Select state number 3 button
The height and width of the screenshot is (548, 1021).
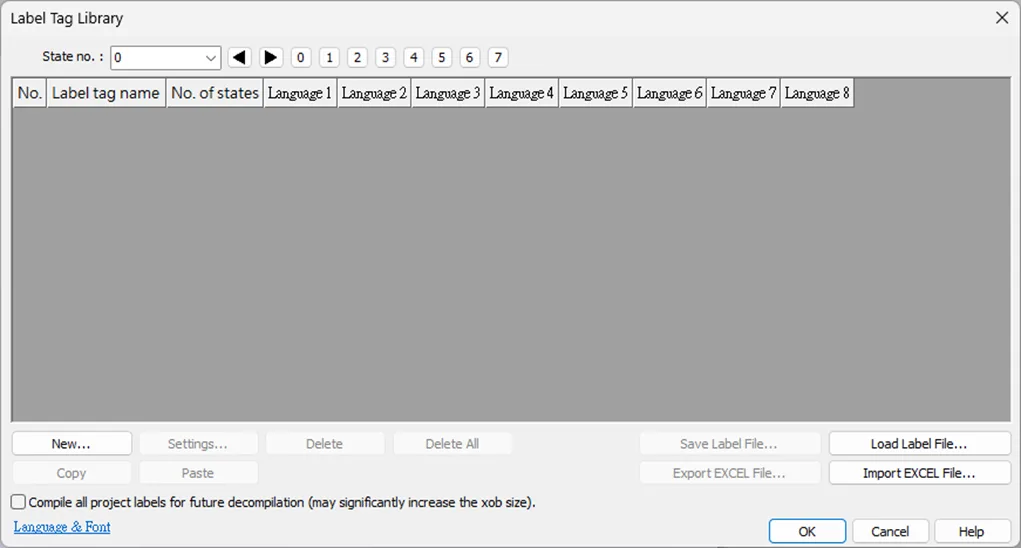[385, 57]
